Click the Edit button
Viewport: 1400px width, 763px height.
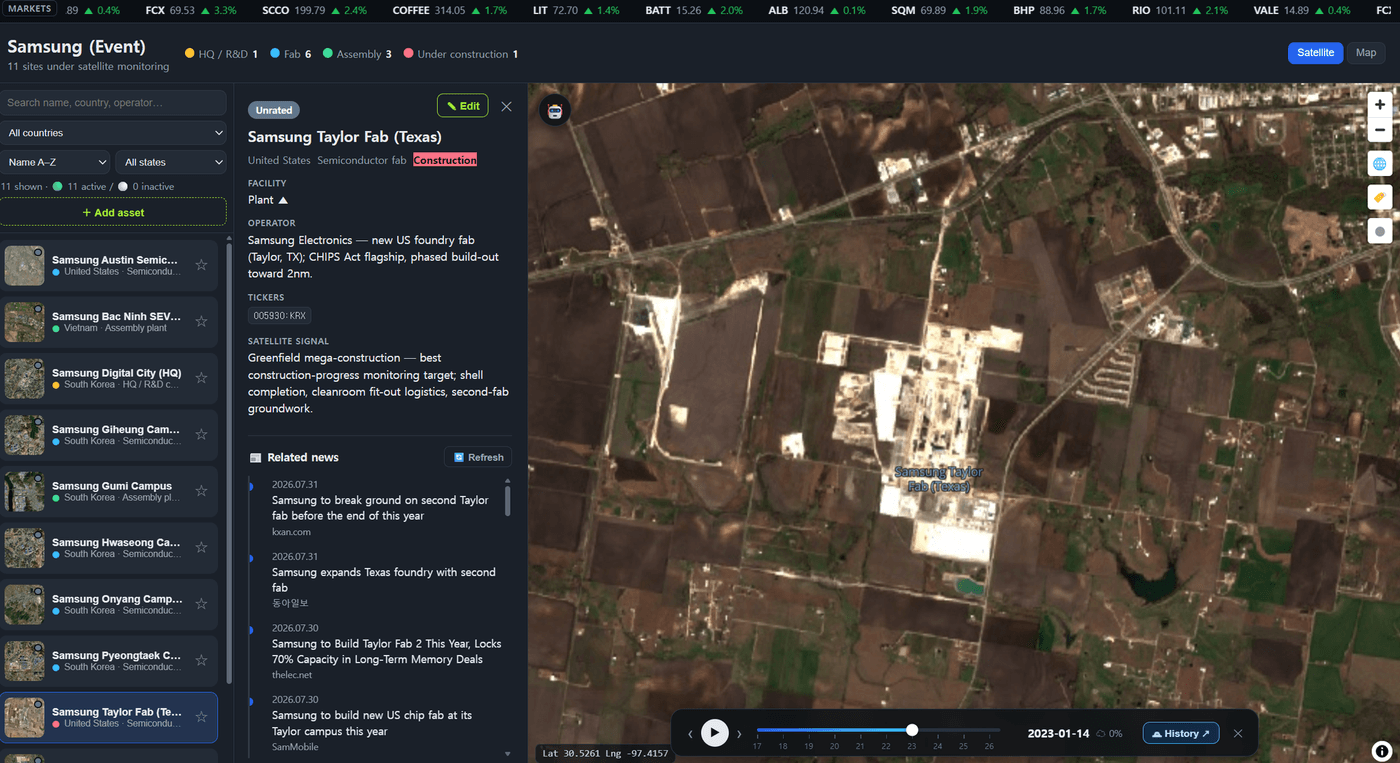[463, 106]
